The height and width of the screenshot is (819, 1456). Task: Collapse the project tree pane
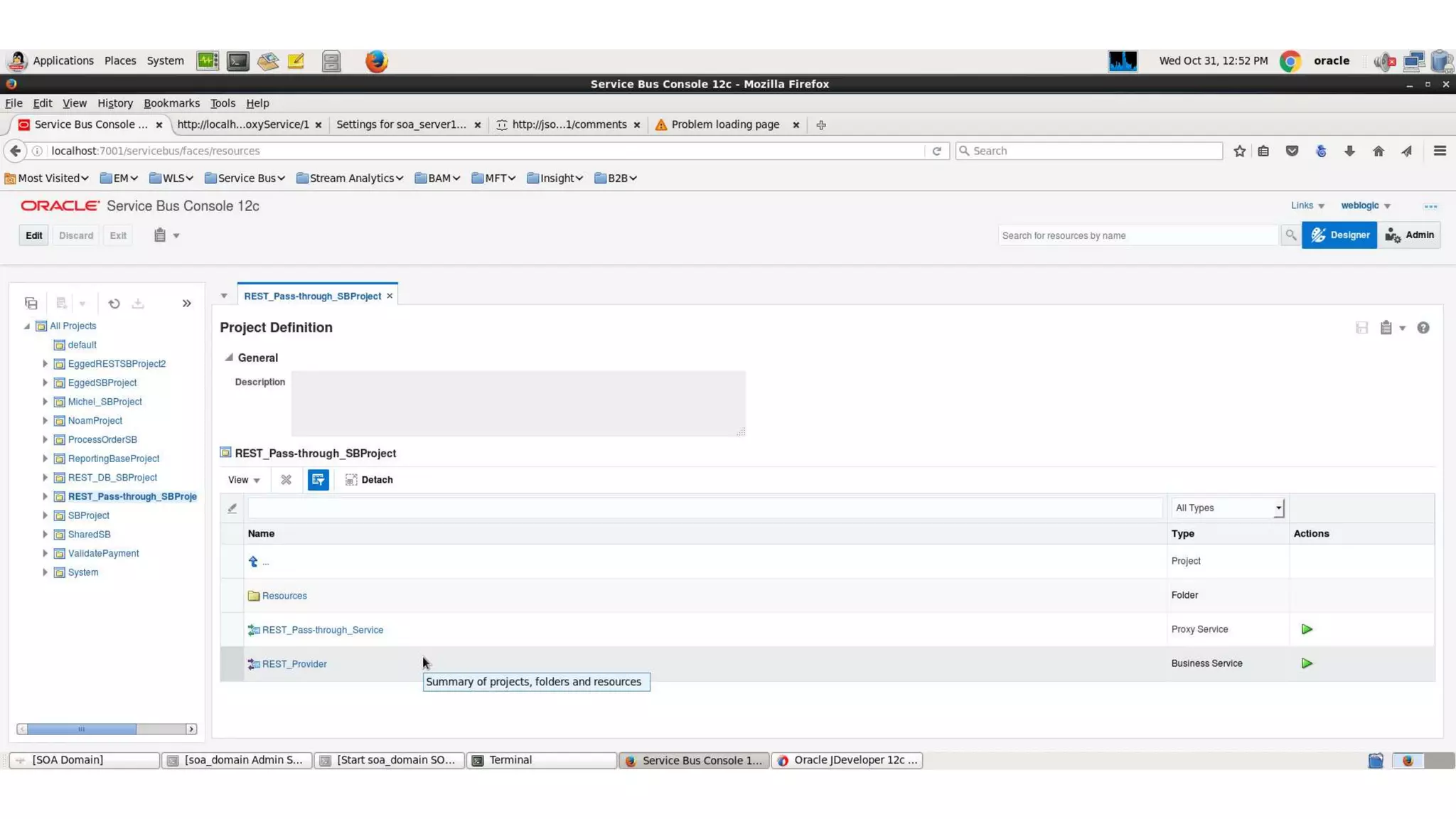[x=186, y=304]
